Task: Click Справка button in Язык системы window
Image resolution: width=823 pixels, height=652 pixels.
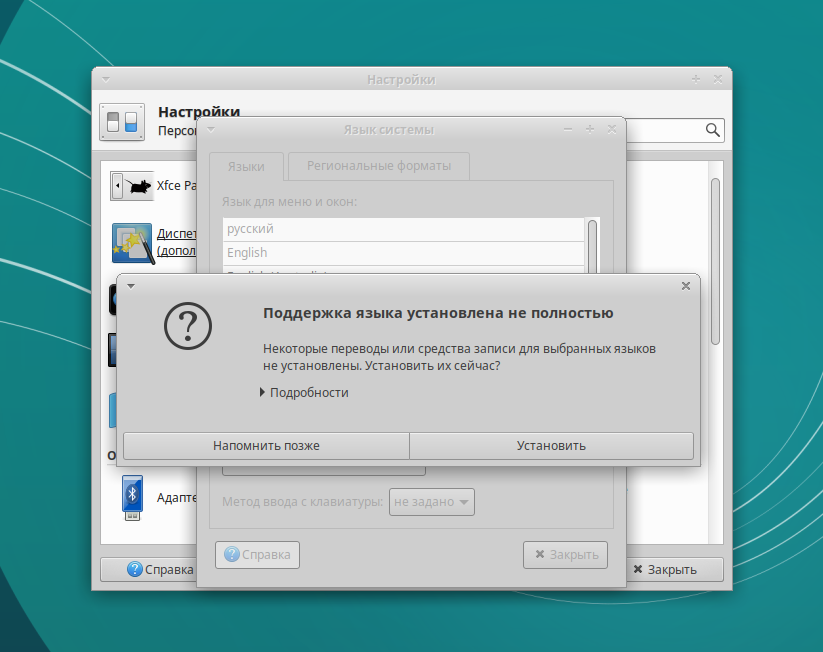Action: (x=257, y=555)
